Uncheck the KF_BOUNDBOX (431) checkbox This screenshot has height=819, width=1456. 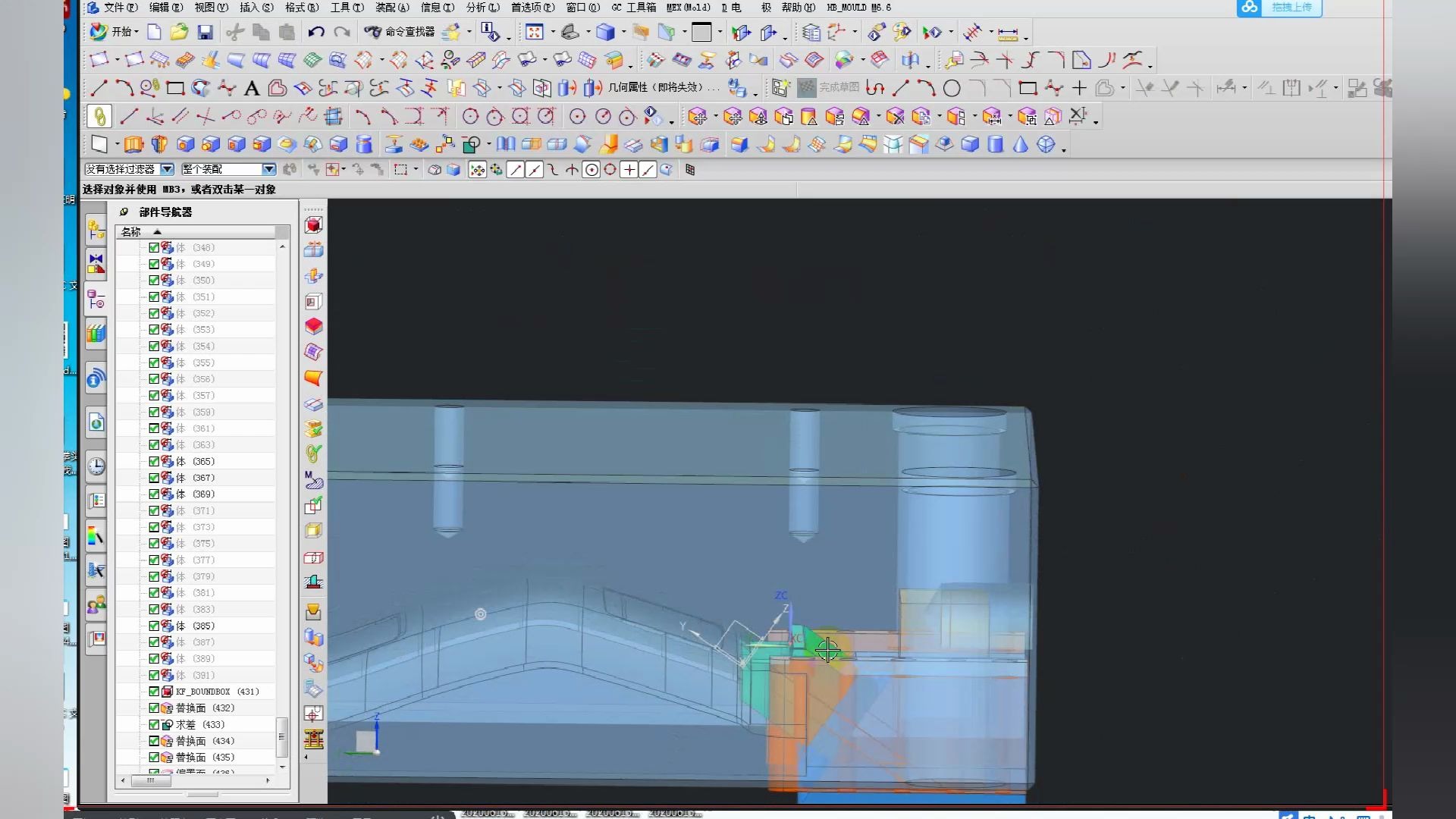[x=154, y=692]
